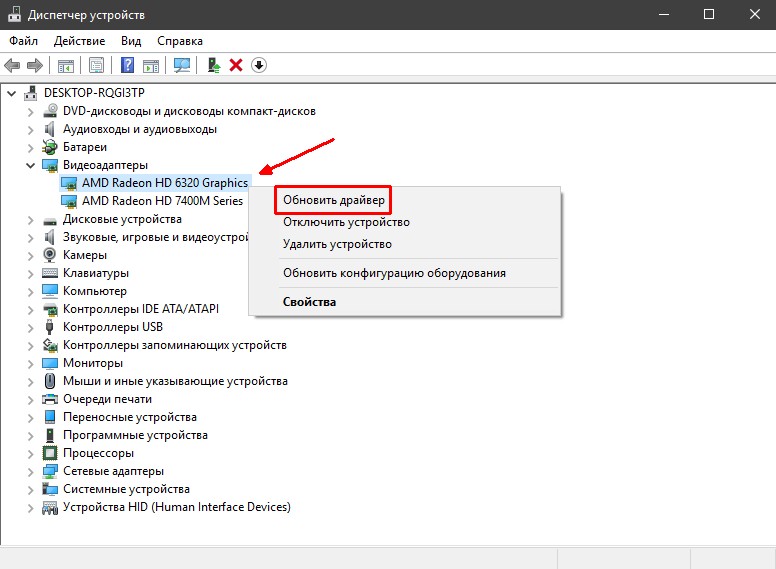The width and height of the screenshot is (776, 569).
Task: Expand Устройства HID category
Action: [x=31, y=508]
